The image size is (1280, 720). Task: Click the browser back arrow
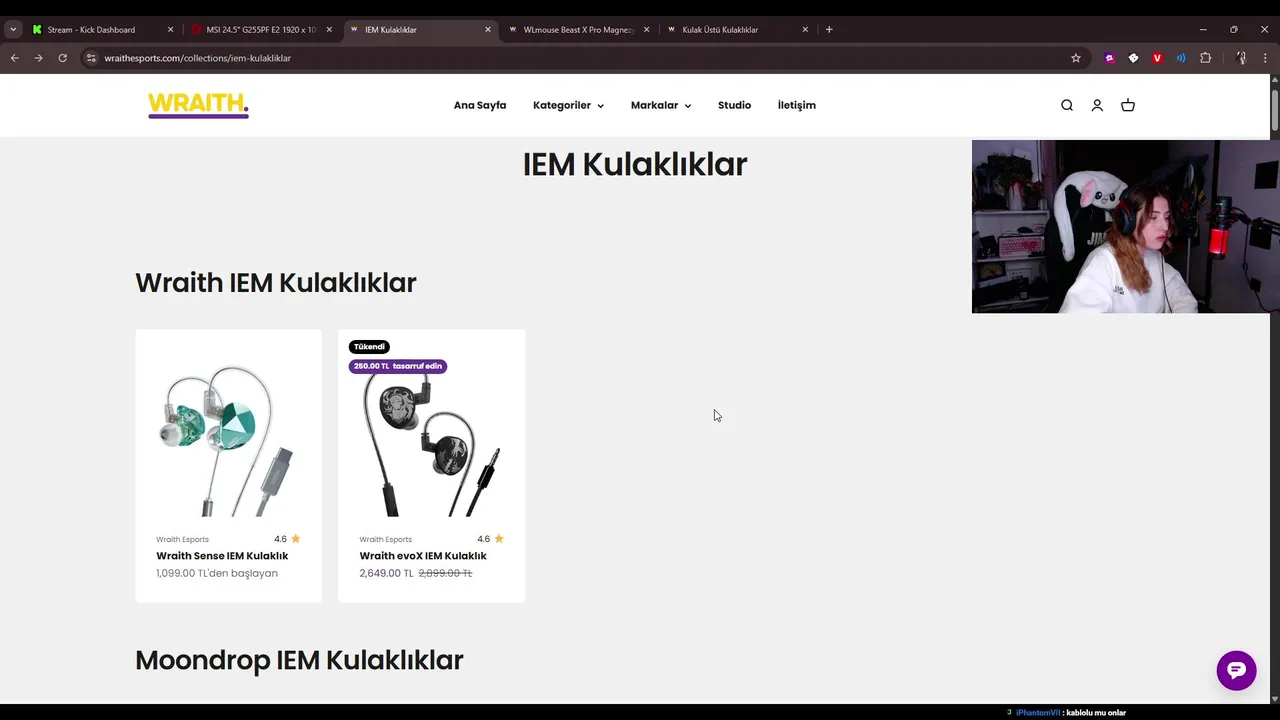[x=14, y=58]
